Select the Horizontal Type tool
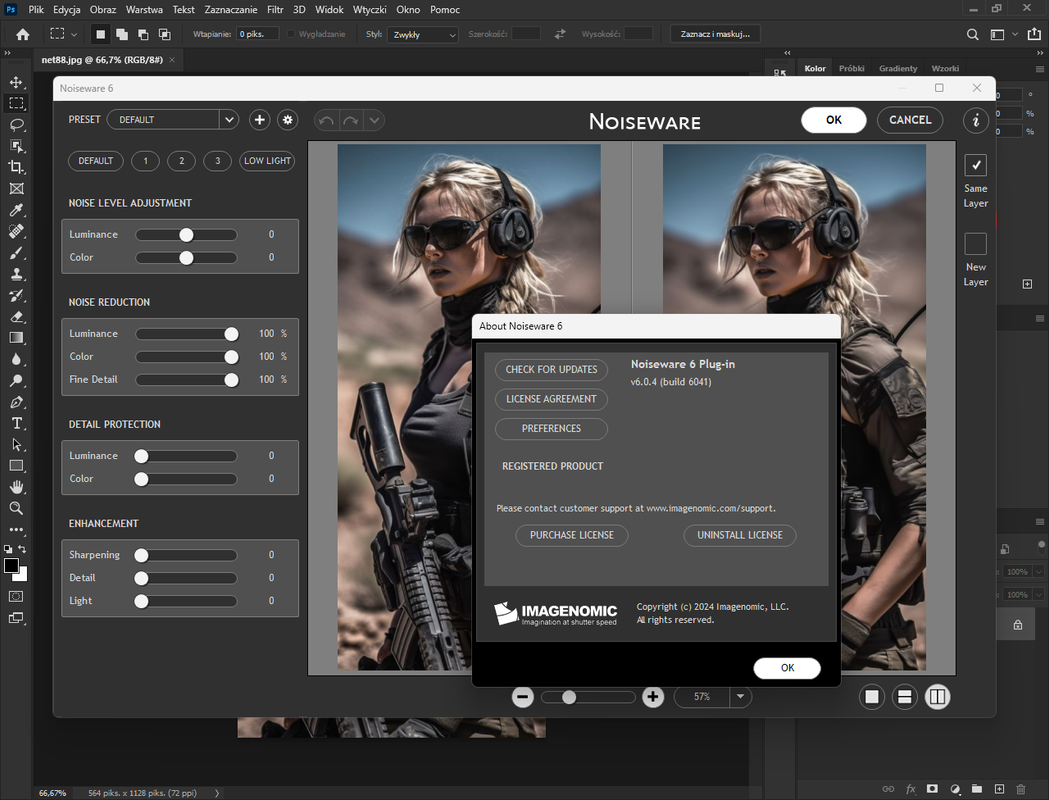Viewport: 1049px width, 800px height. pyautogui.click(x=16, y=423)
